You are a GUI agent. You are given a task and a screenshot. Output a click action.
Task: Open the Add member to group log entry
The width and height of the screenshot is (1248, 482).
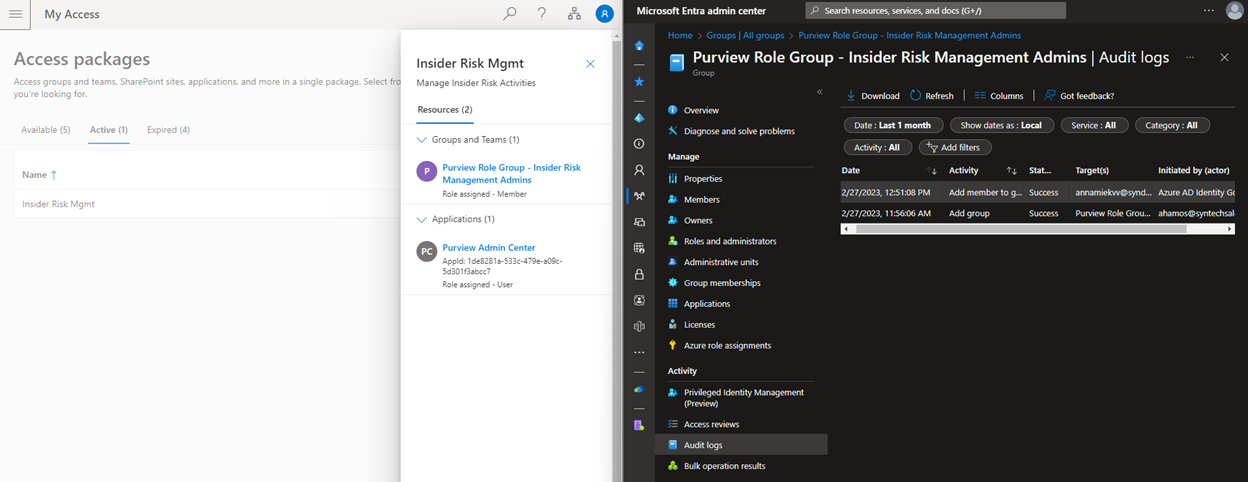click(1038, 192)
